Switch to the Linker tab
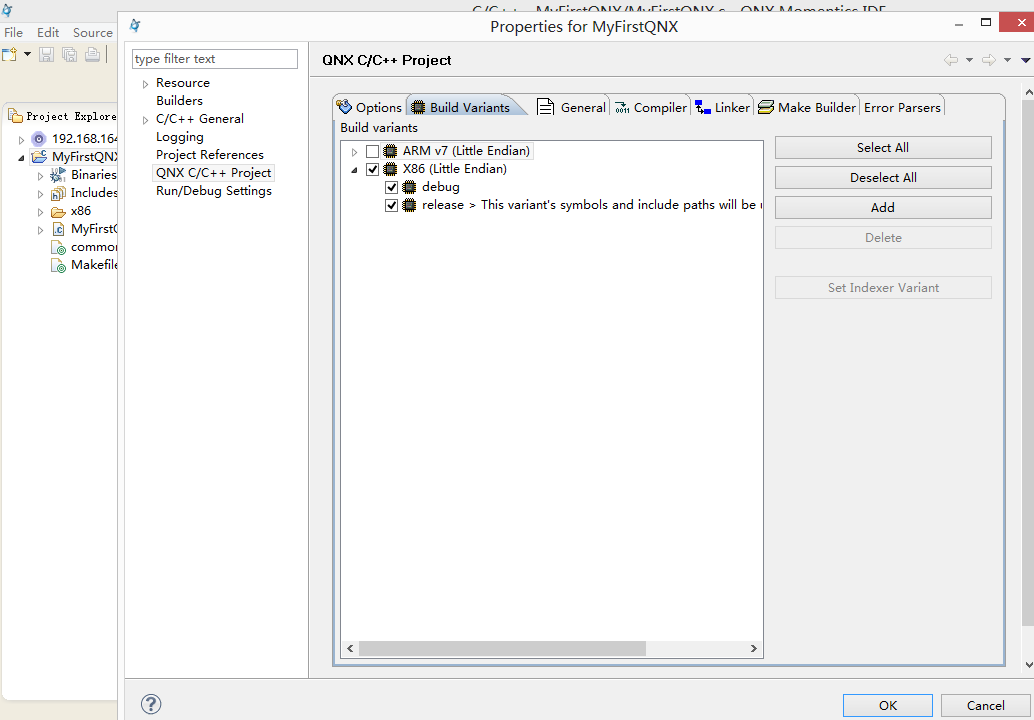The height and width of the screenshot is (720, 1034). [723, 107]
